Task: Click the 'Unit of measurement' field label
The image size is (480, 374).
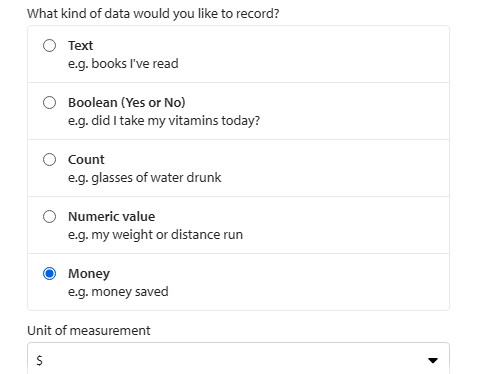Action: click(89, 331)
